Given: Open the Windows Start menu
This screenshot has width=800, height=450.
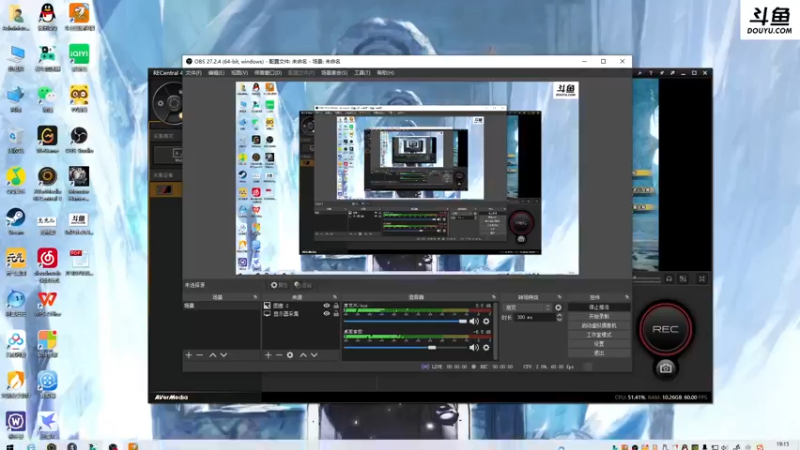Looking at the screenshot, I should (x=10, y=446).
